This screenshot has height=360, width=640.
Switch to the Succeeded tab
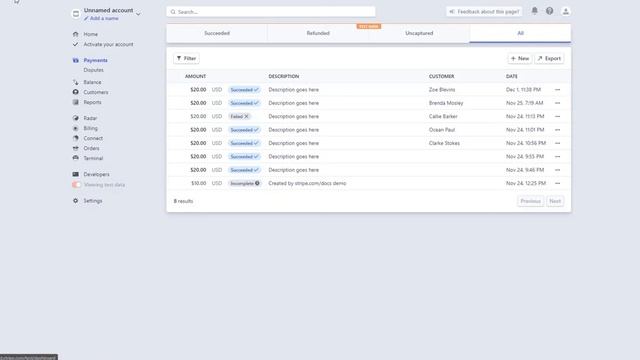(x=217, y=33)
